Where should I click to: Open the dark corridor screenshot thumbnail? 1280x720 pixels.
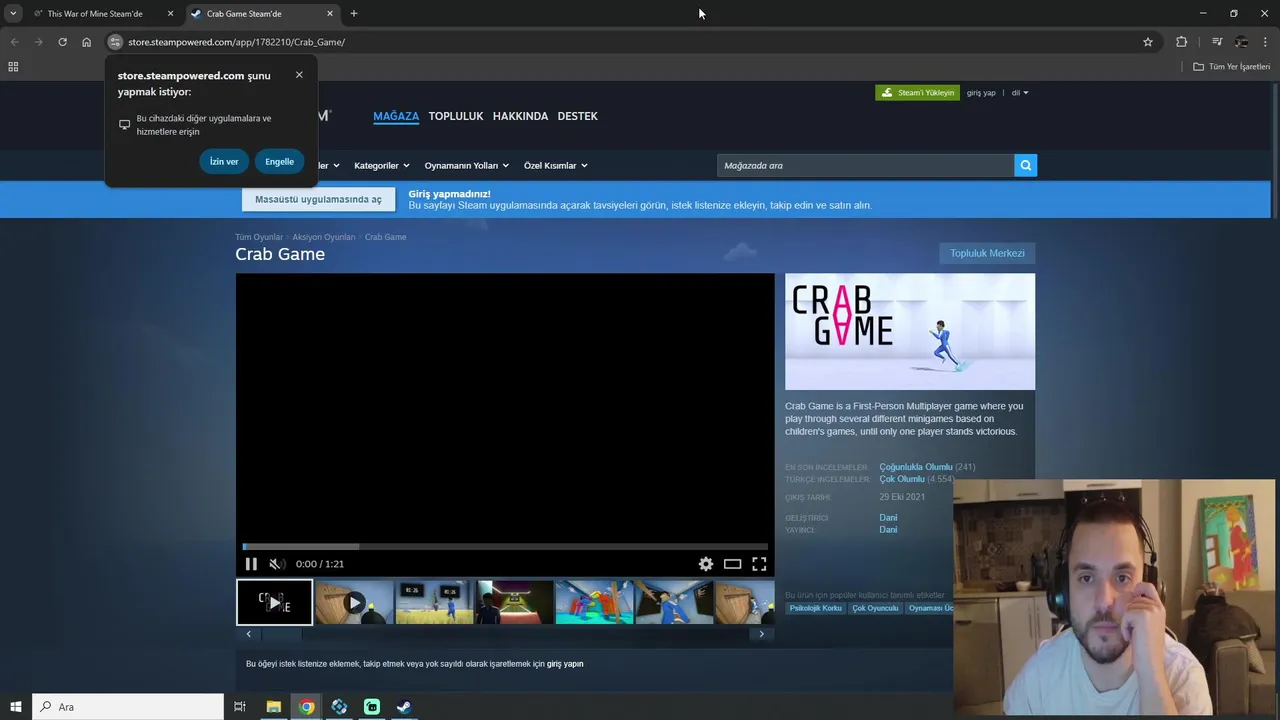click(514, 603)
